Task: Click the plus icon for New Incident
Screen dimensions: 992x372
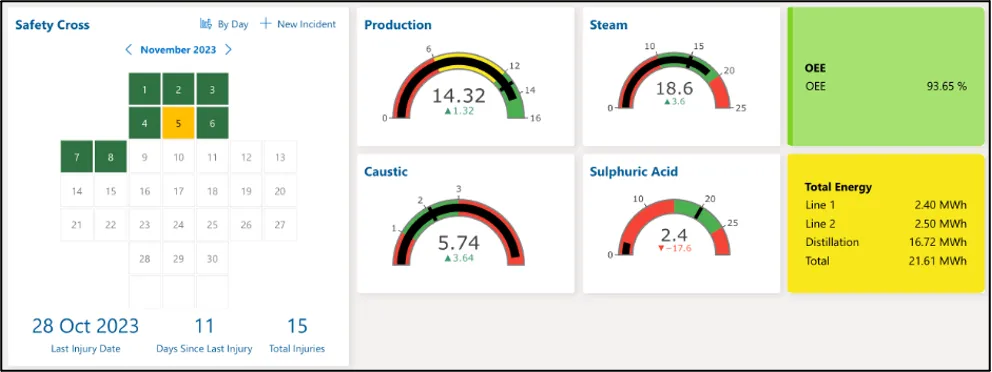Action: pyautogui.click(x=266, y=24)
